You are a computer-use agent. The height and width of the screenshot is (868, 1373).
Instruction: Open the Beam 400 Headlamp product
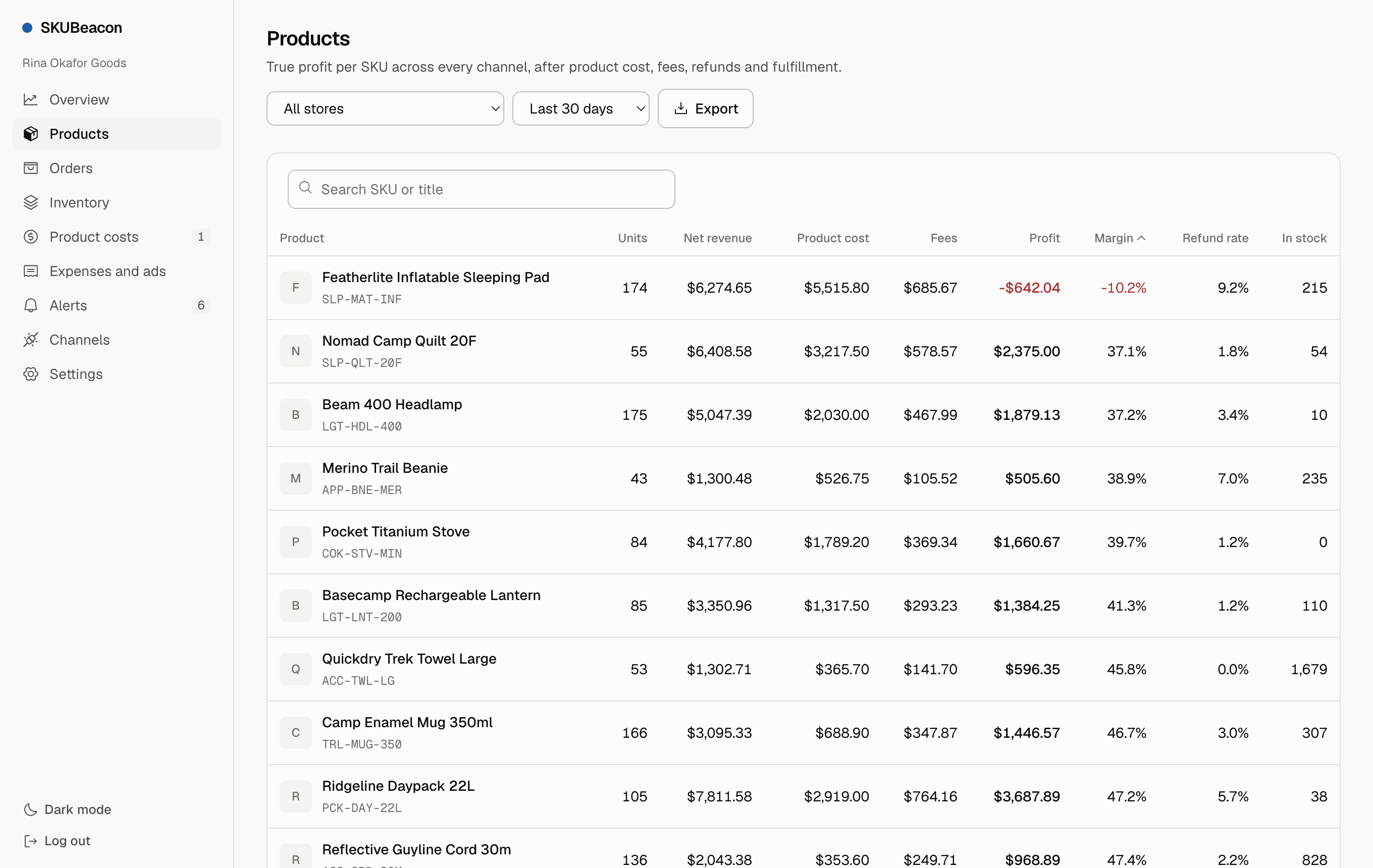[392, 404]
